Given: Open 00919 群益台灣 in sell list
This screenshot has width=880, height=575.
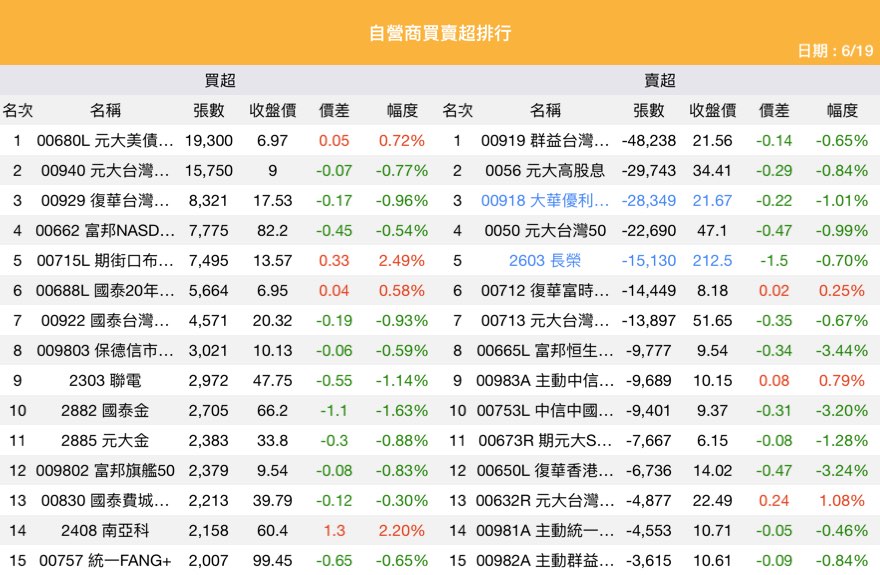Looking at the screenshot, I should [545, 140].
